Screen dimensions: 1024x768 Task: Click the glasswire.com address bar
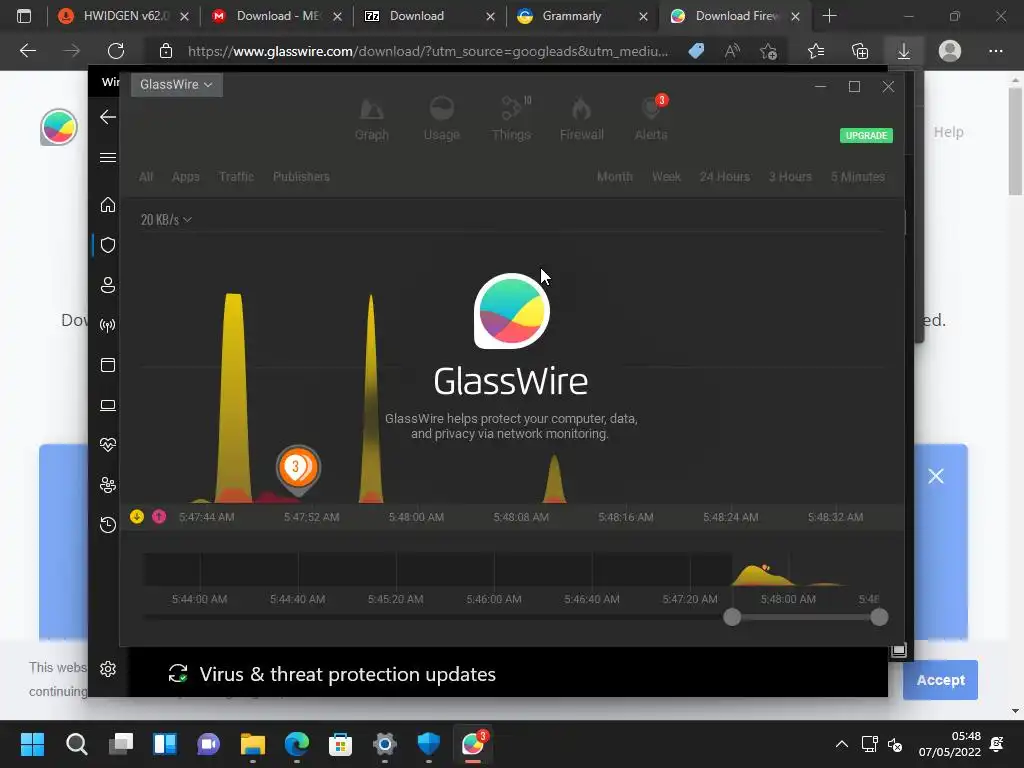428,51
